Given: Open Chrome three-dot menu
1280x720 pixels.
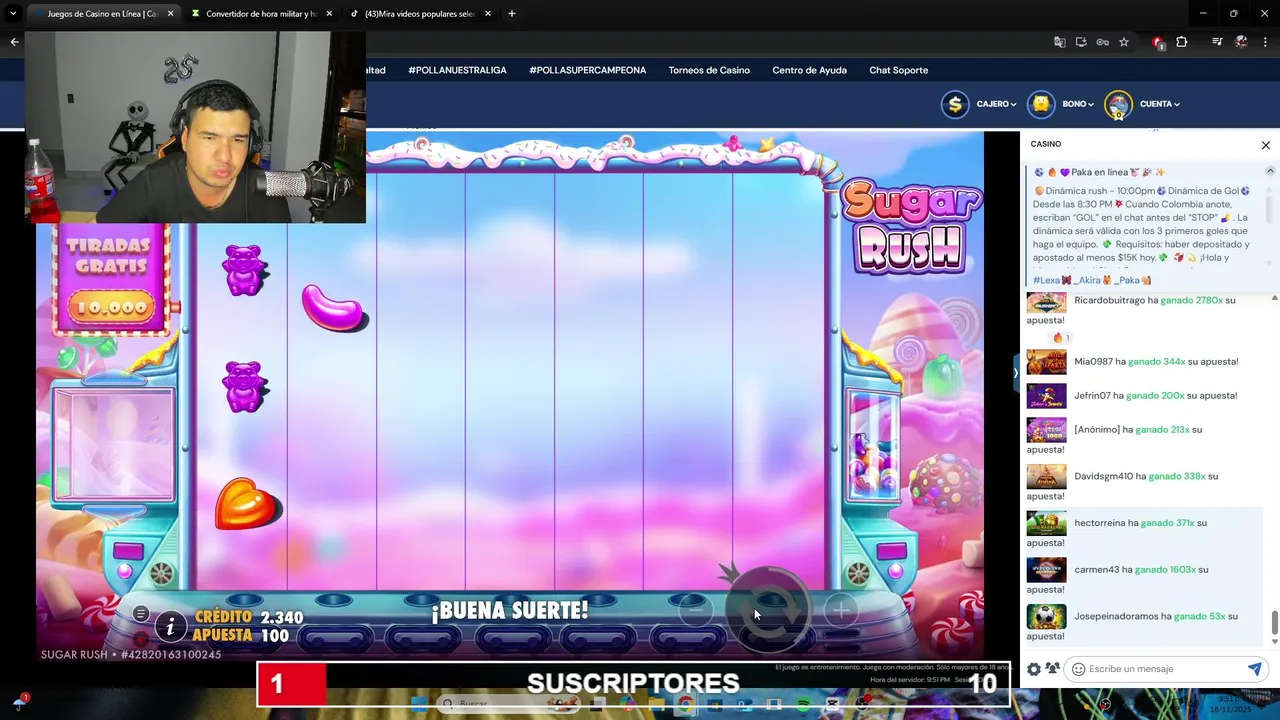Looking at the screenshot, I should pyautogui.click(x=1264, y=42).
